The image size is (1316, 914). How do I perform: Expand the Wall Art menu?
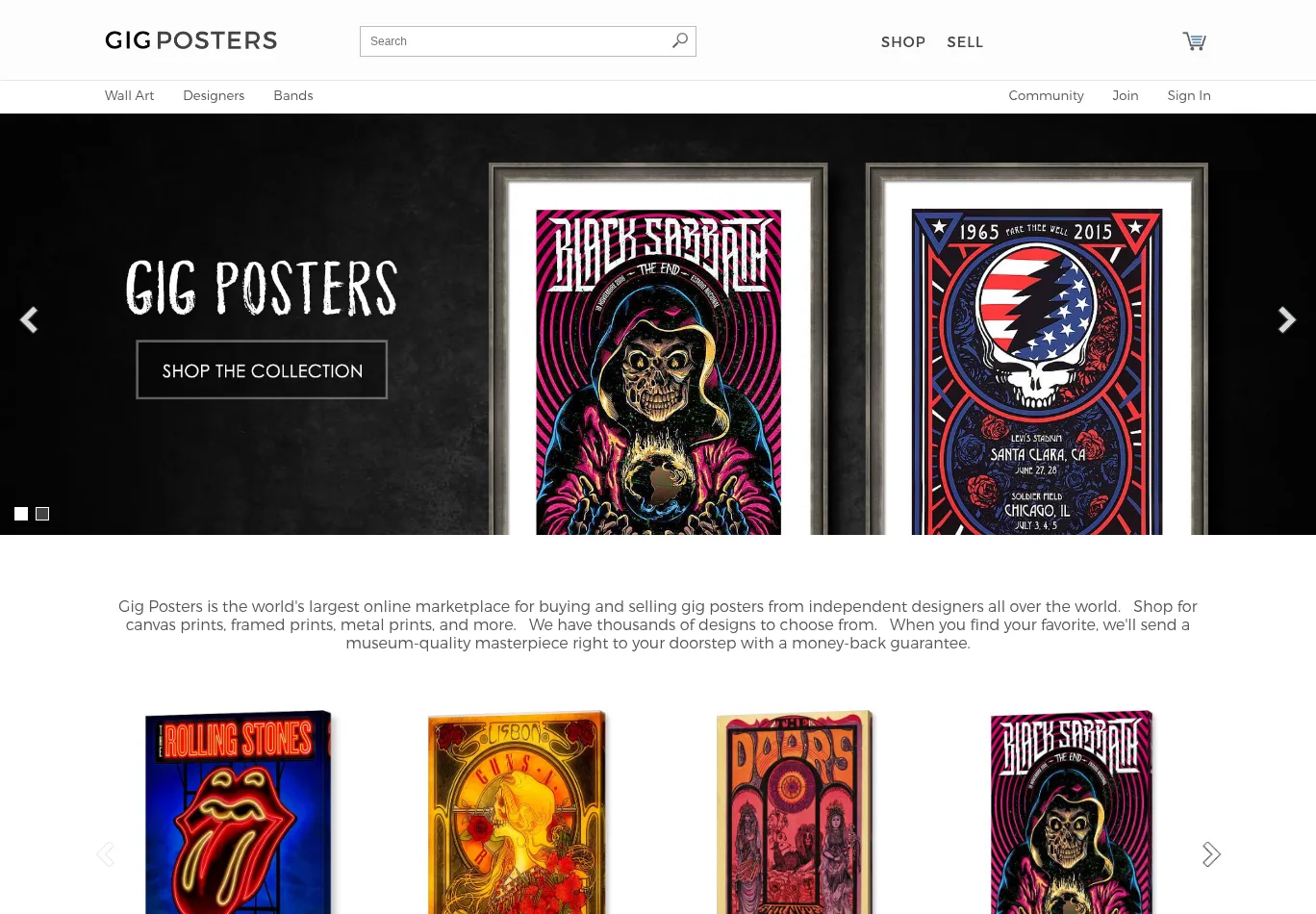pyautogui.click(x=129, y=95)
